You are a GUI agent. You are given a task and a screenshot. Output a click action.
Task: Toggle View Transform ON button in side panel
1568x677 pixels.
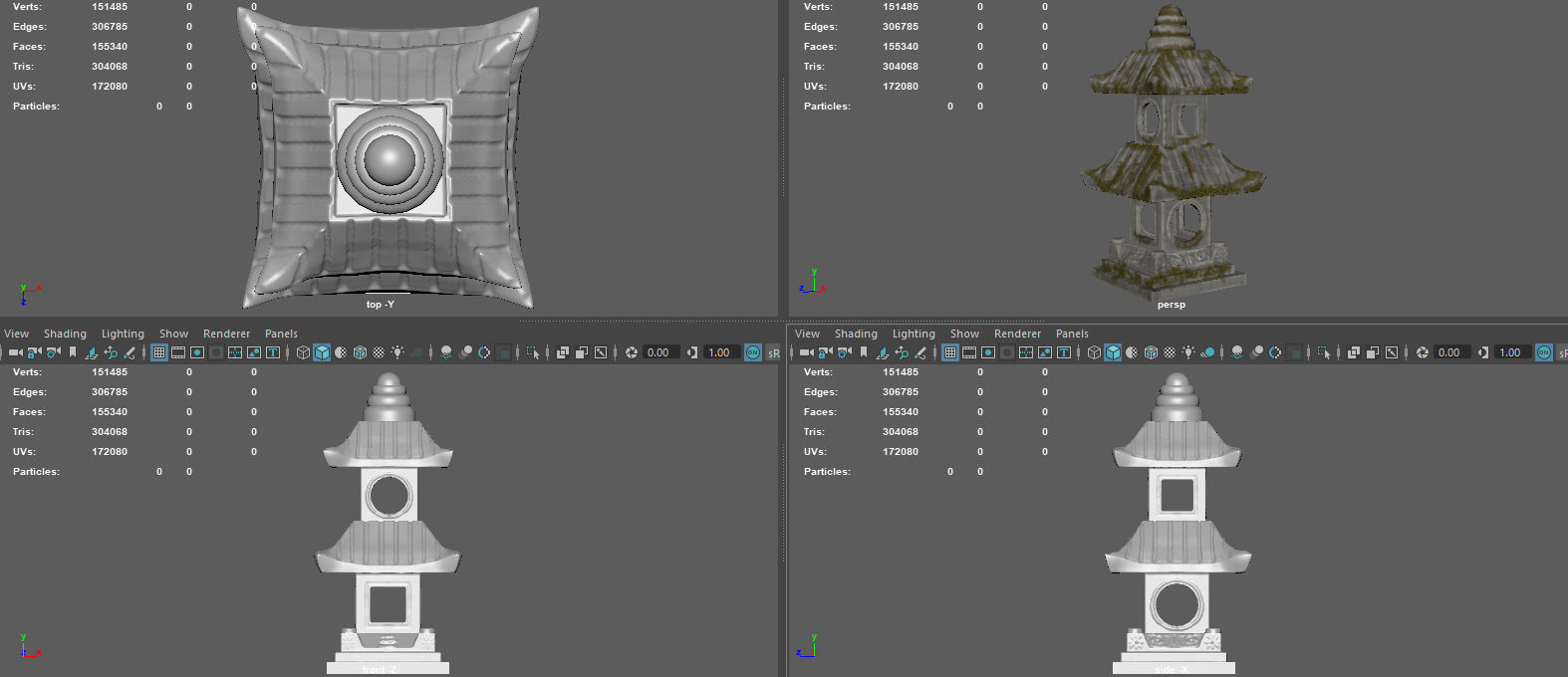point(1544,352)
